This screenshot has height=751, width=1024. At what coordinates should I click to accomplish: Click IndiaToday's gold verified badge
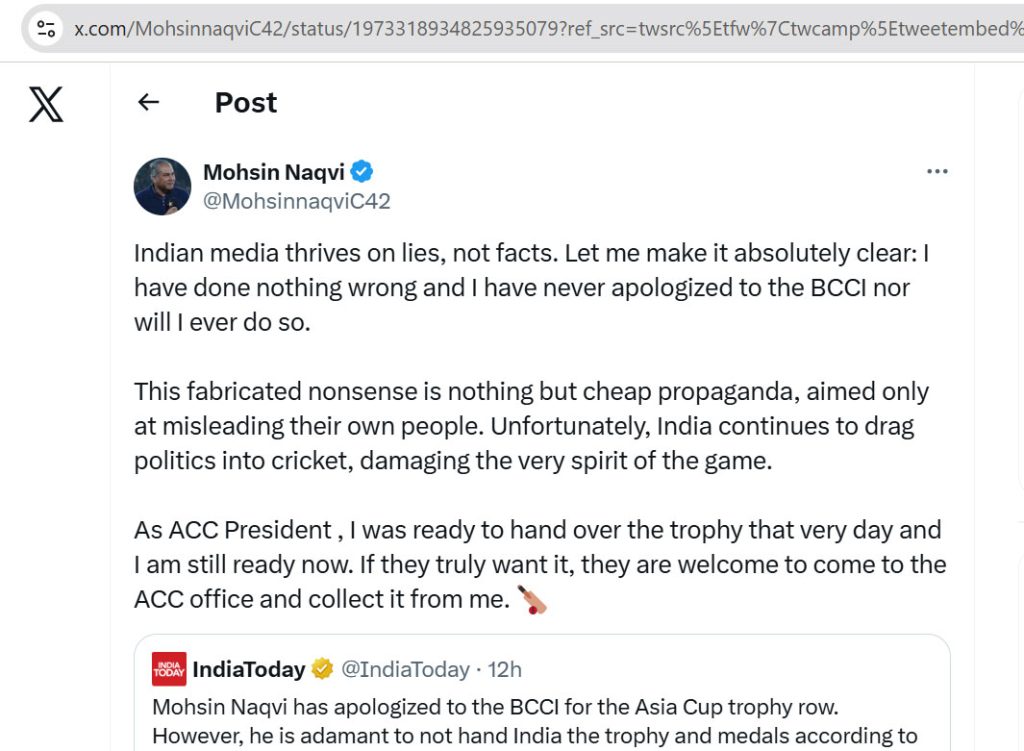click(x=322, y=668)
